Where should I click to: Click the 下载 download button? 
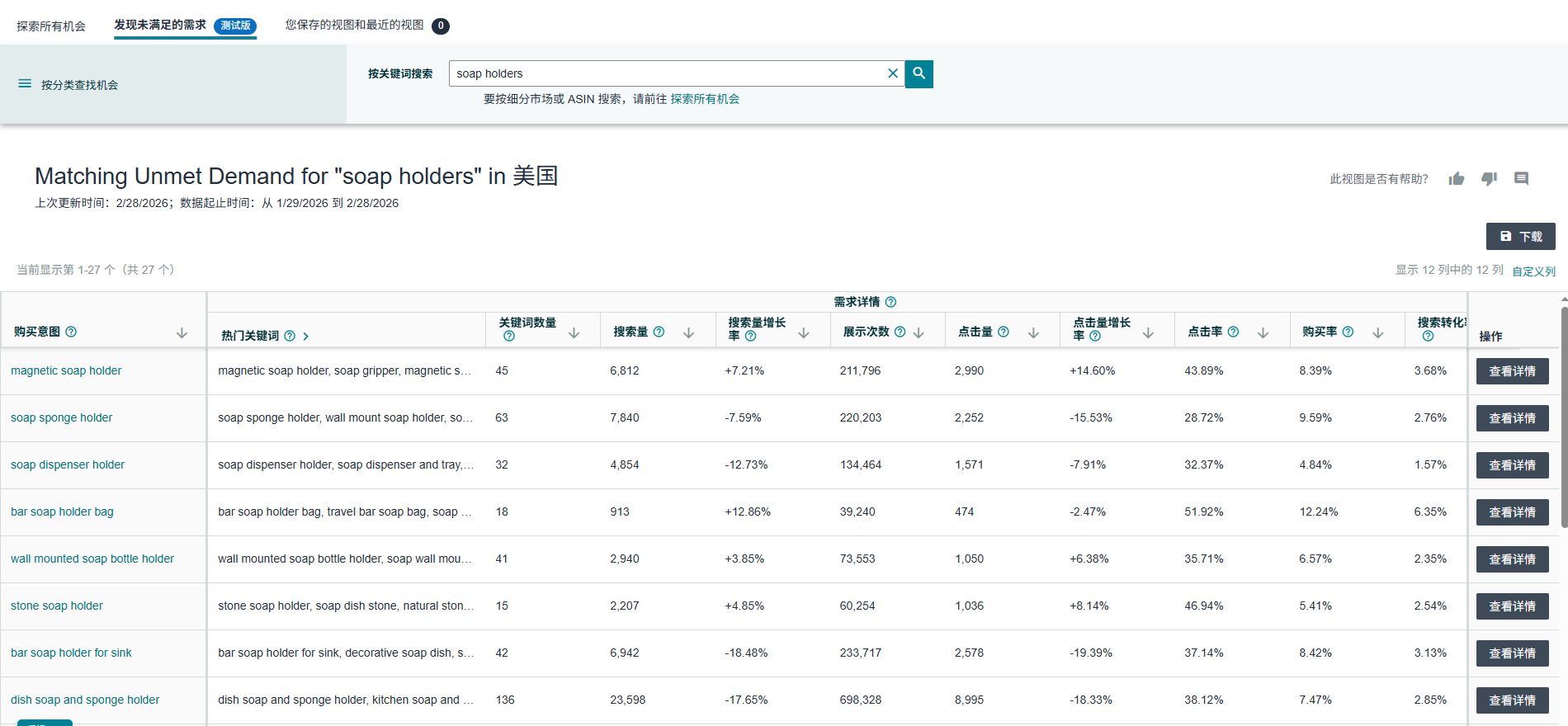point(1520,237)
